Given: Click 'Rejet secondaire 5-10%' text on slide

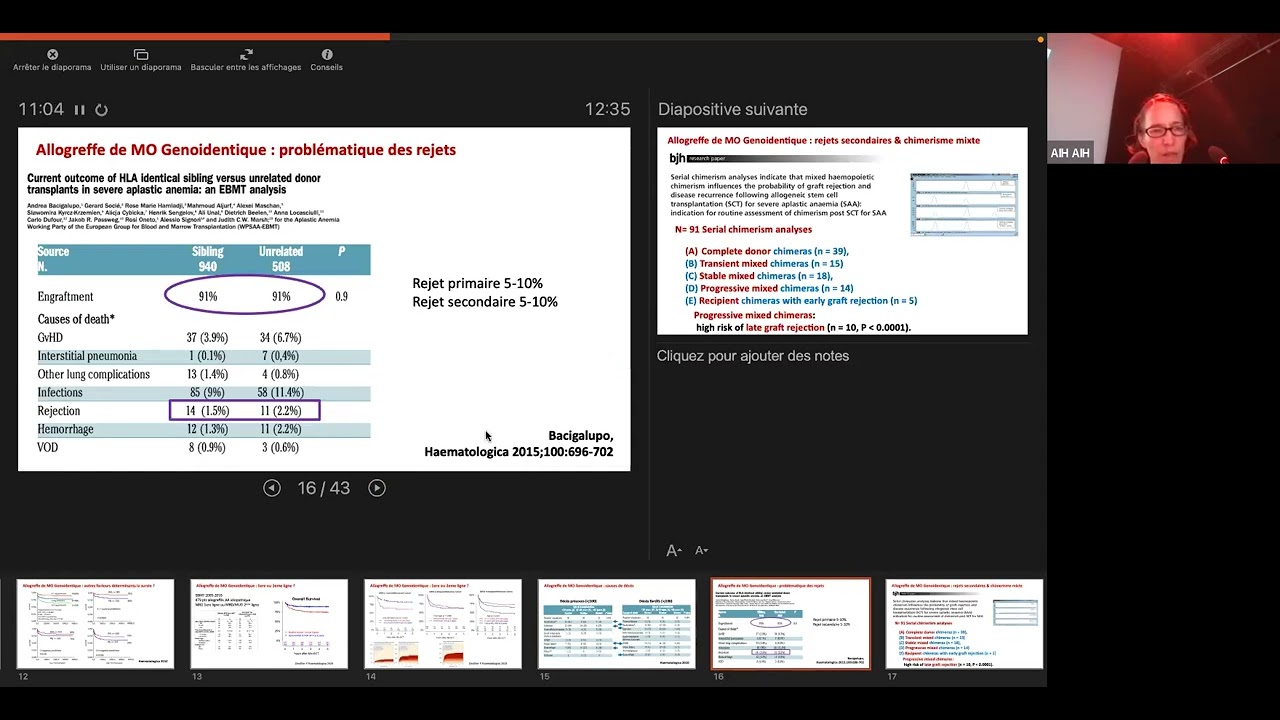Looking at the screenshot, I should pyautogui.click(x=485, y=302).
